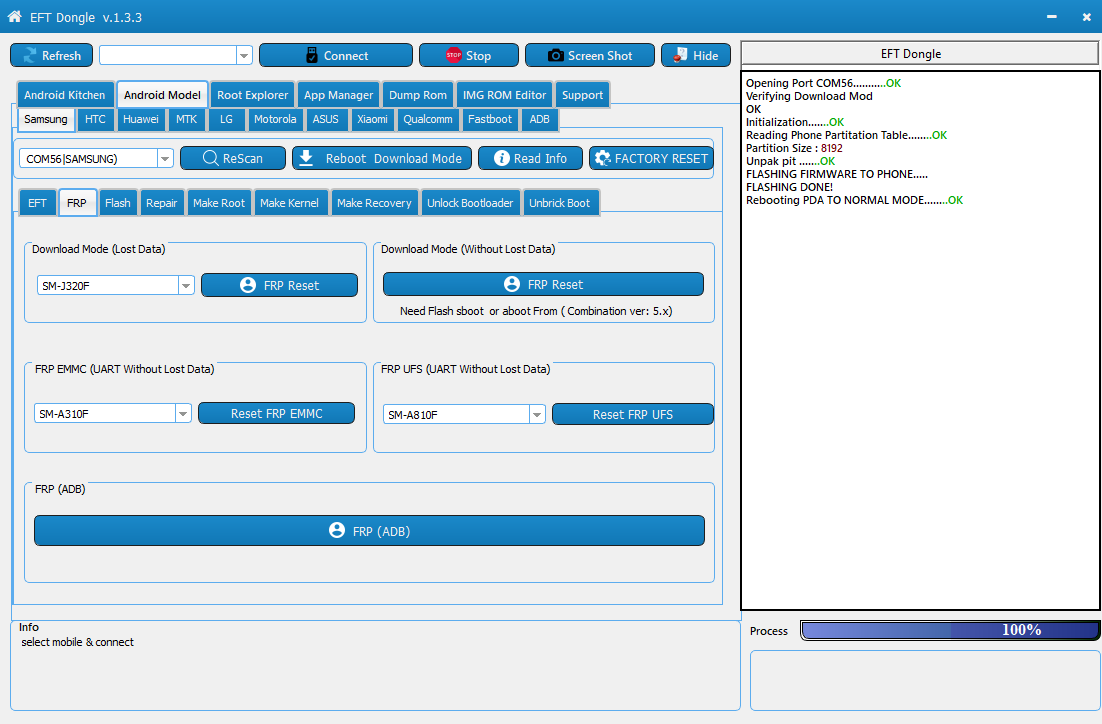The height and width of the screenshot is (724, 1102).
Task: Click the Refresh button
Action: click(51, 56)
